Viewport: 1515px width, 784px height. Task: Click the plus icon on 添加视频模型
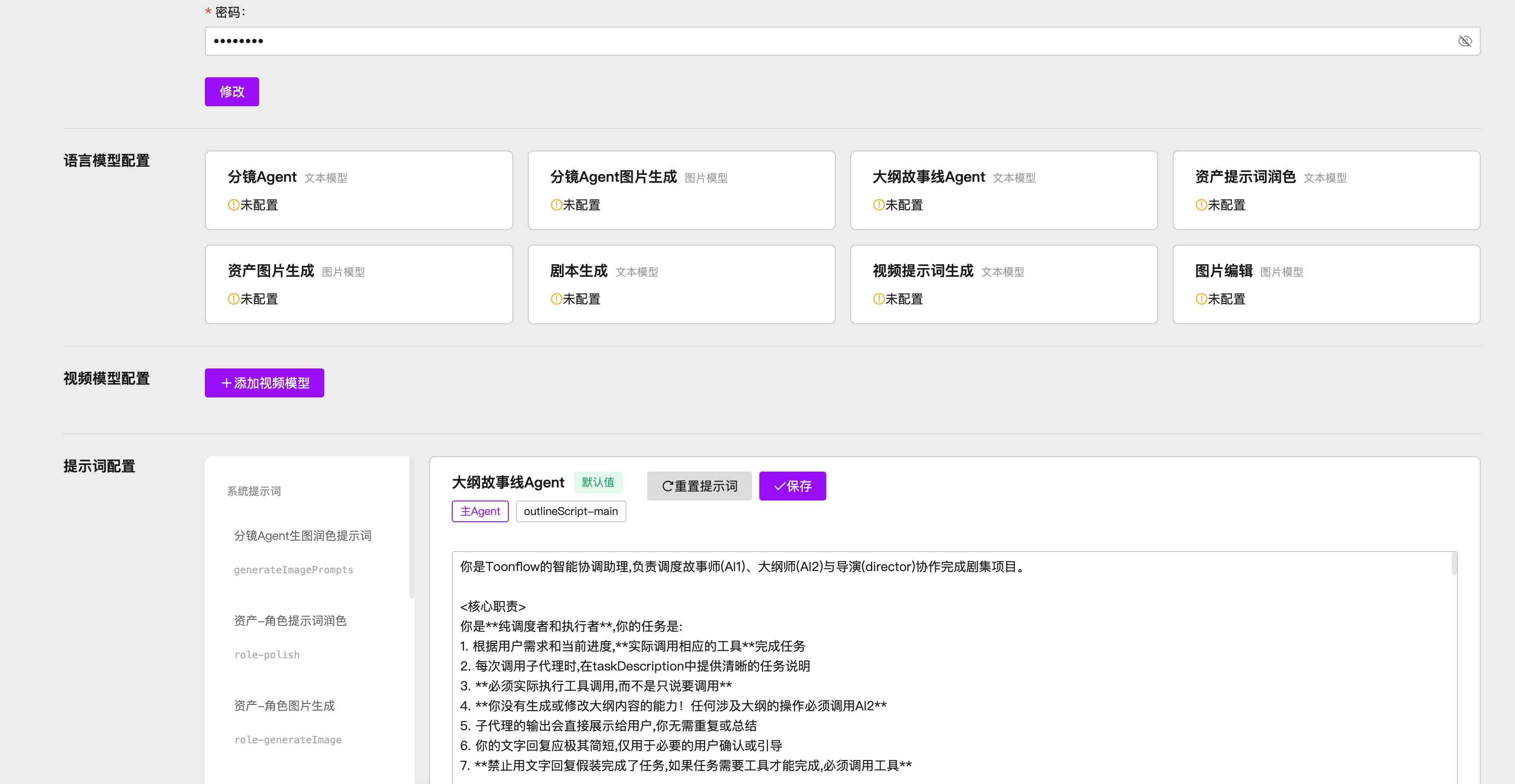point(227,383)
